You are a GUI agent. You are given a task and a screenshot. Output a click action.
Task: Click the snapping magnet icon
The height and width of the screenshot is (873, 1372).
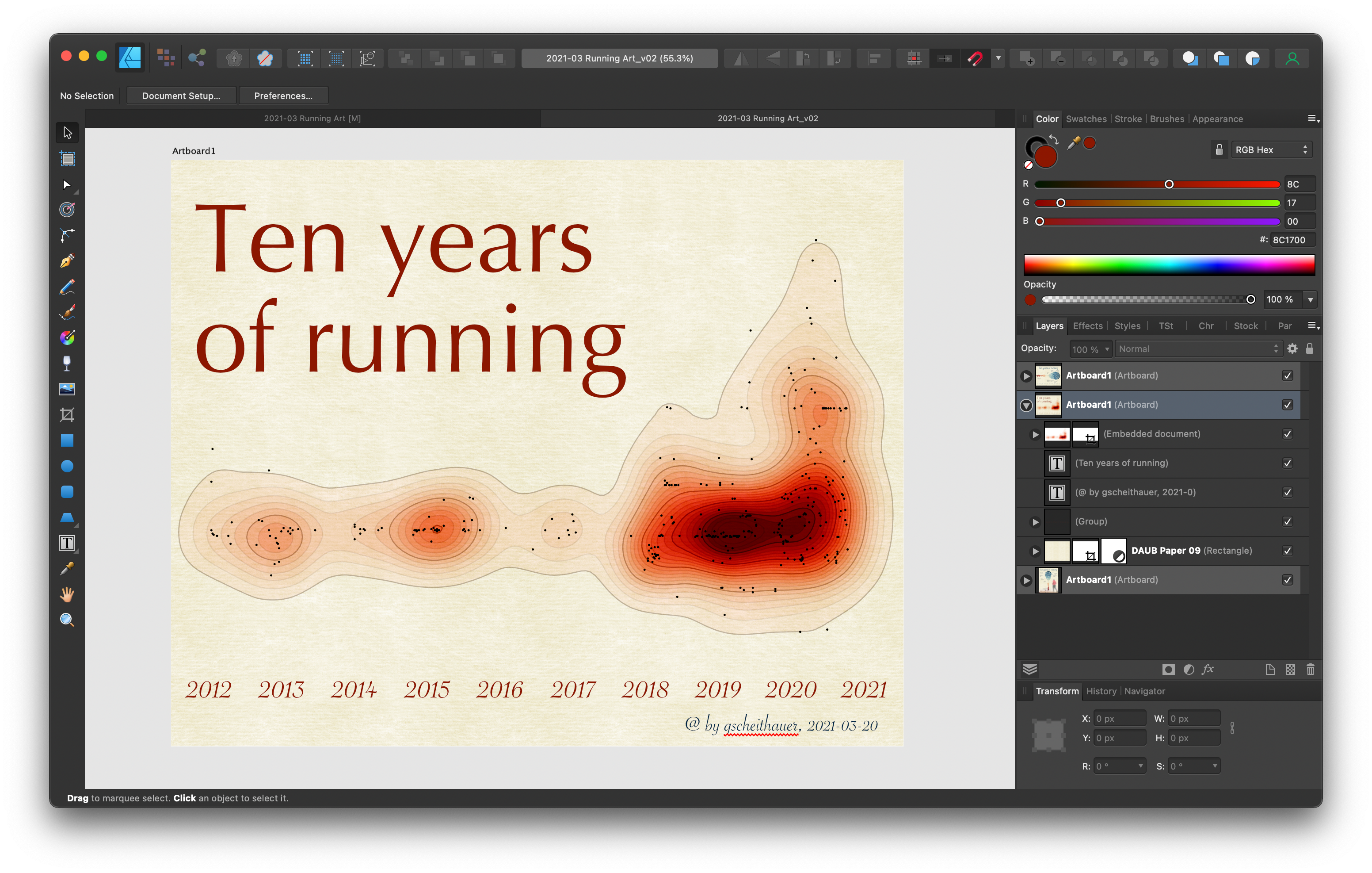(975, 58)
